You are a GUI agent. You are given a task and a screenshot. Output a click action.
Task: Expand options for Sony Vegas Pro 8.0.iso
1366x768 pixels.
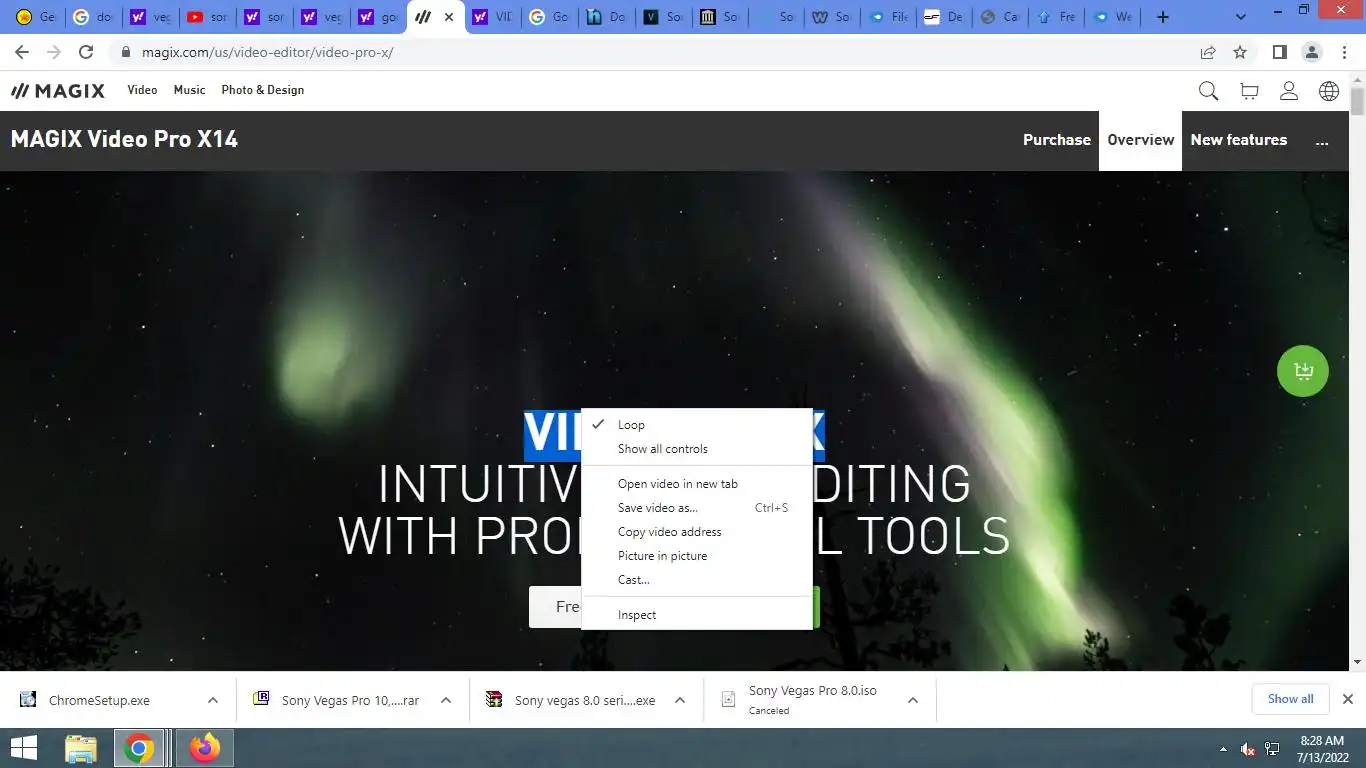tap(913, 700)
